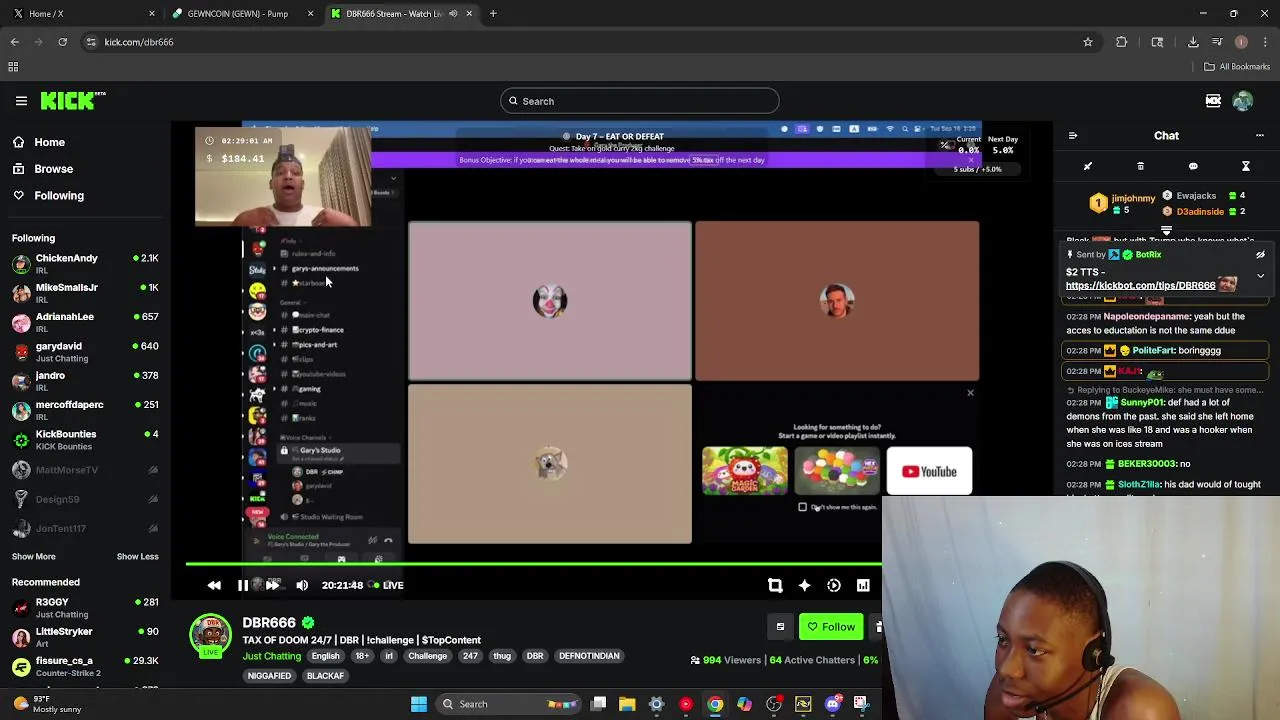
Task: Click the green stream progress bar
Action: 533,565
